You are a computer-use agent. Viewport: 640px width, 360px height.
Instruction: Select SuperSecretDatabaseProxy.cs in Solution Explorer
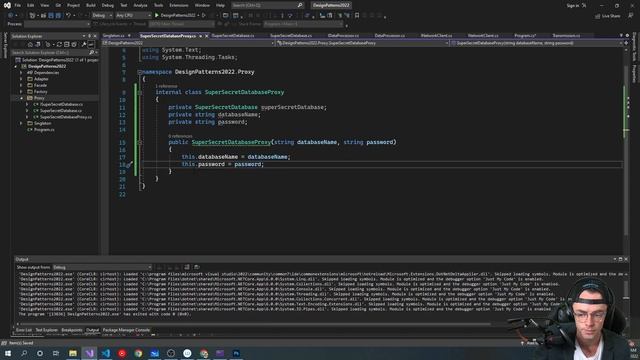[65, 117]
